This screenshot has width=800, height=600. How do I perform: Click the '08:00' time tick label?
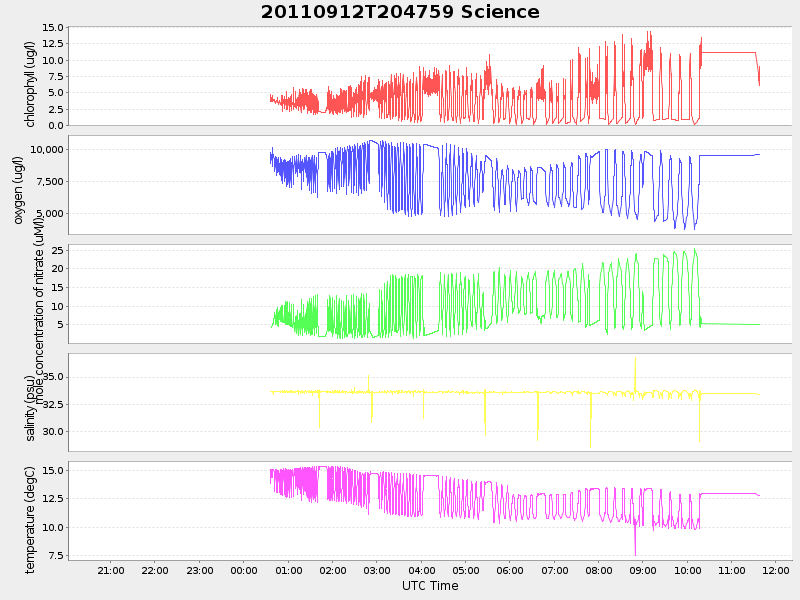[x=599, y=570]
